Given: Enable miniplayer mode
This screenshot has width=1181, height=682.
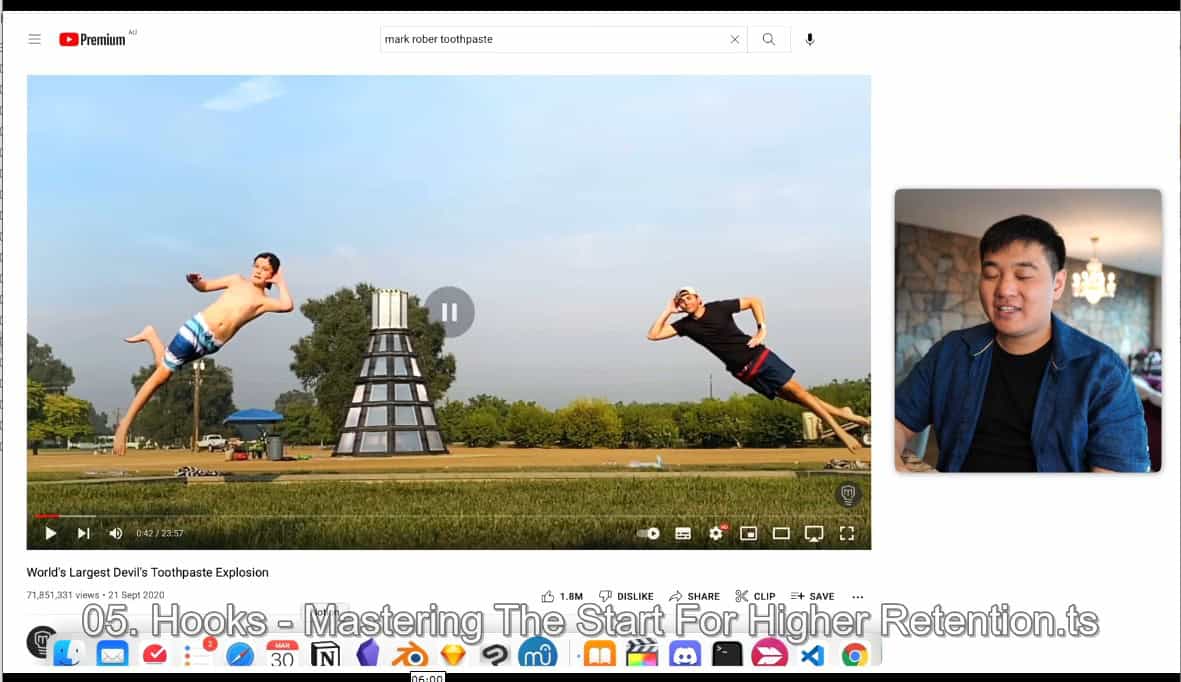Looking at the screenshot, I should tap(748, 533).
